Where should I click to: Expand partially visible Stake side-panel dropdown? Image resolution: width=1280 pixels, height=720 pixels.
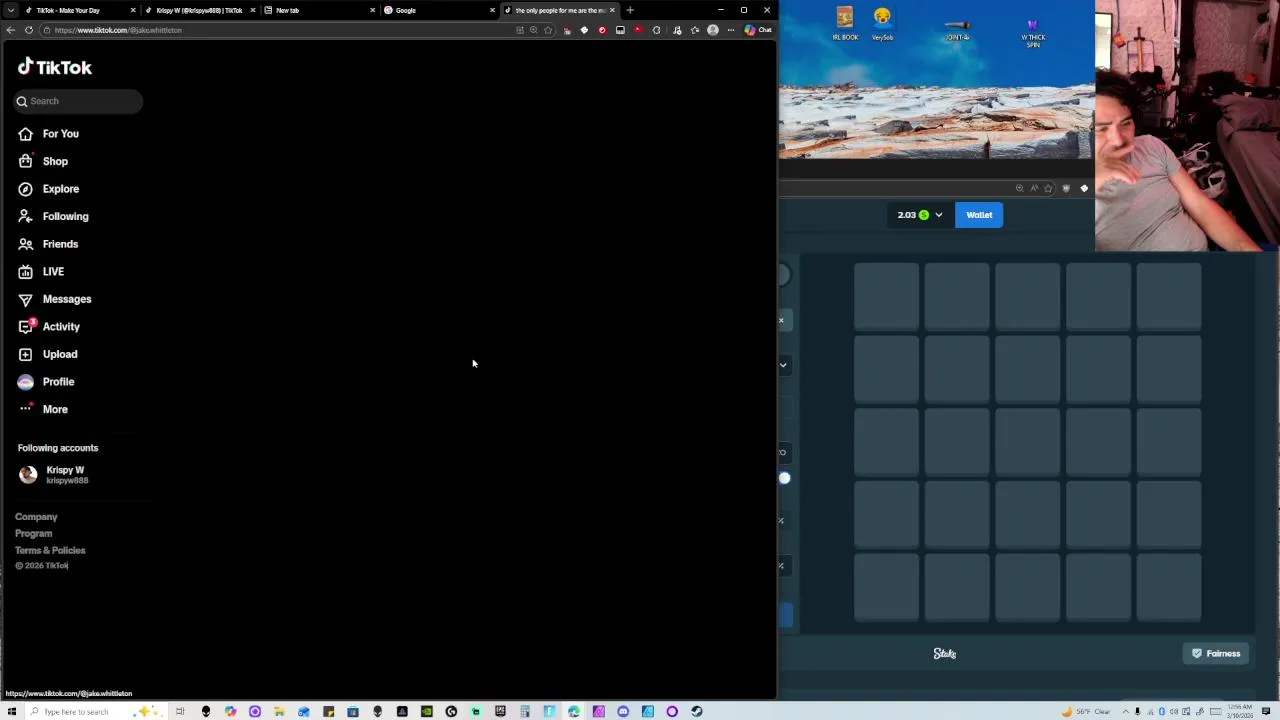tap(783, 365)
